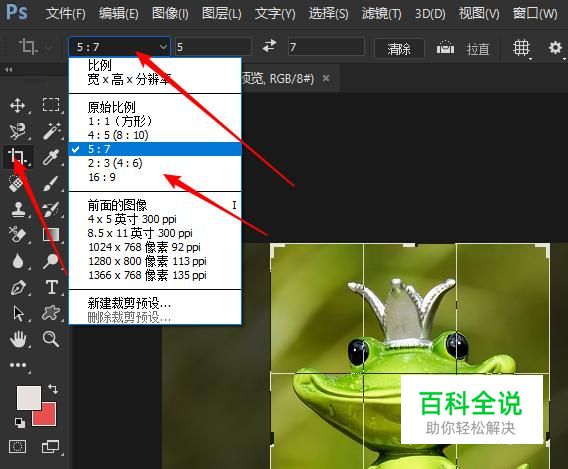Open crop overlay grid options
568x469 pixels.
point(521,48)
